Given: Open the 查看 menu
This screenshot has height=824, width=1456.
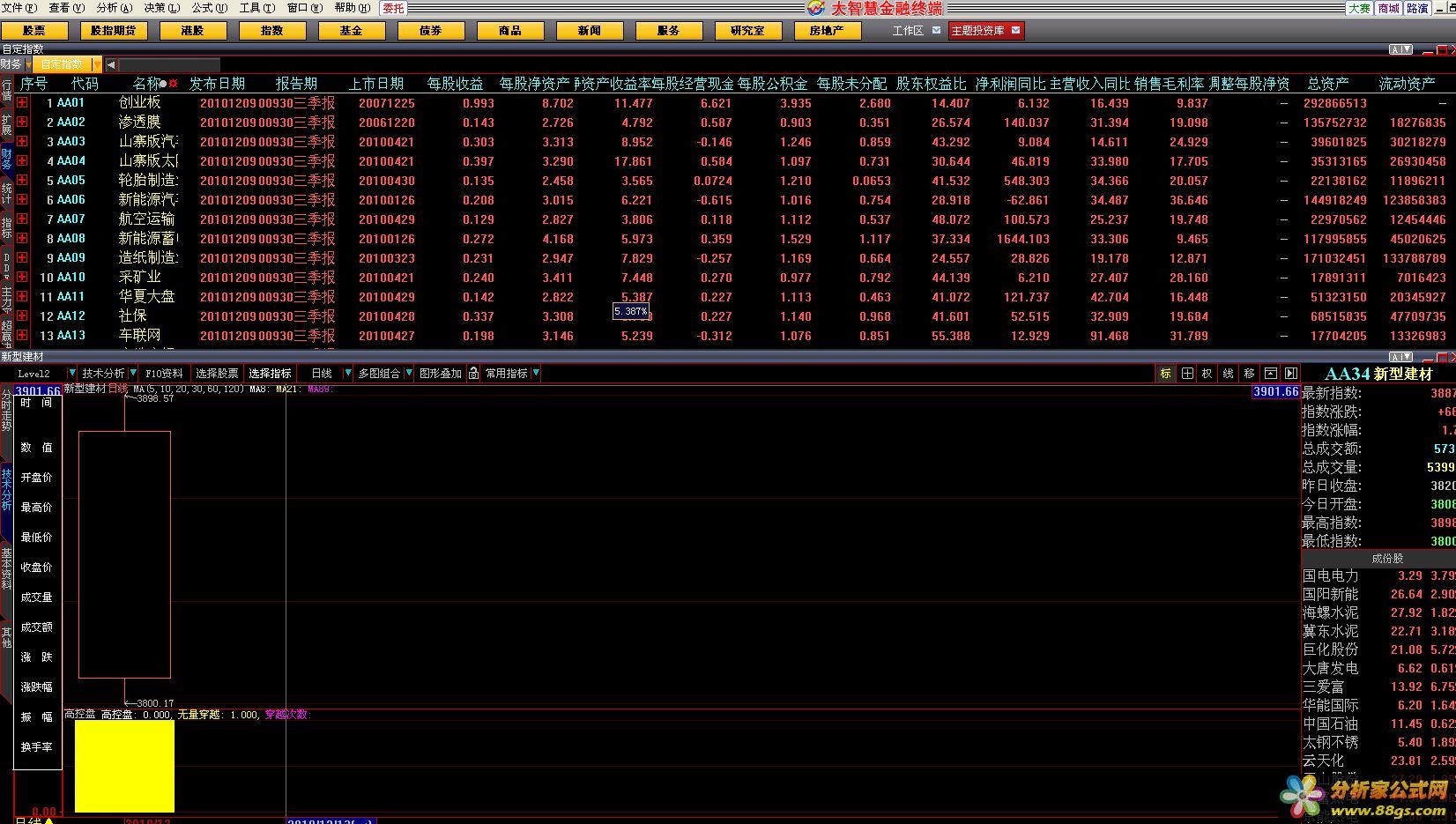Looking at the screenshot, I should (x=67, y=8).
